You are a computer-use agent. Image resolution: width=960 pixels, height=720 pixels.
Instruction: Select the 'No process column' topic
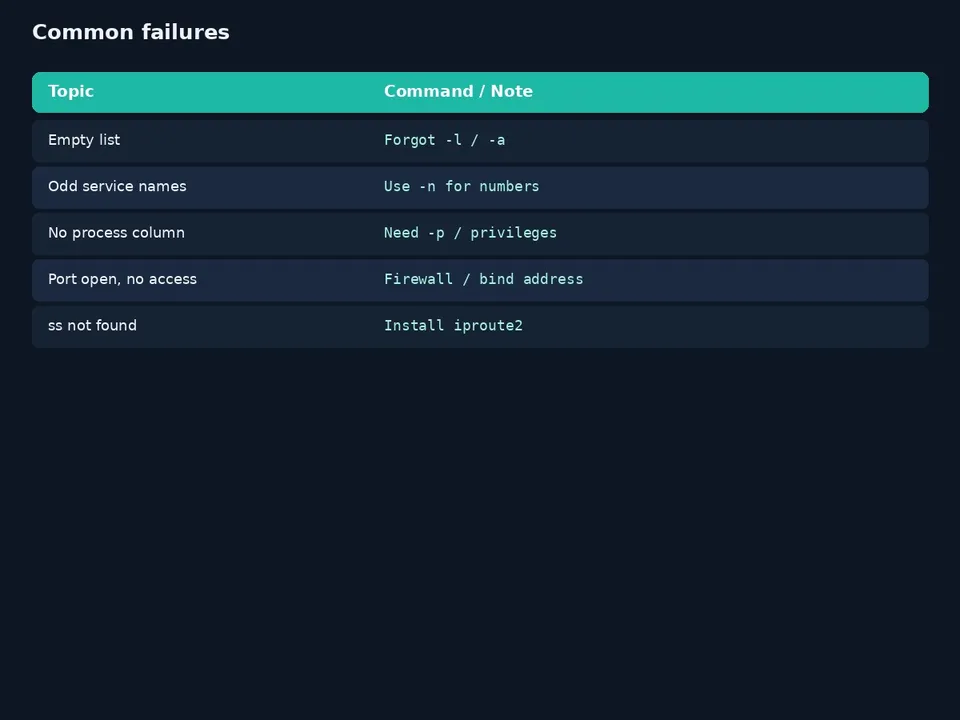tap(116, 233)
